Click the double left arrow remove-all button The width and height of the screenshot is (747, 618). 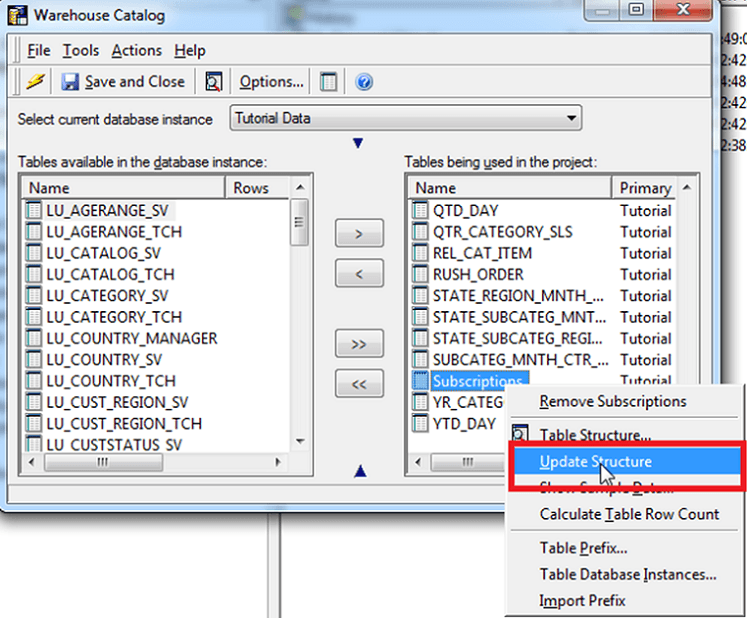click(360, 382)
